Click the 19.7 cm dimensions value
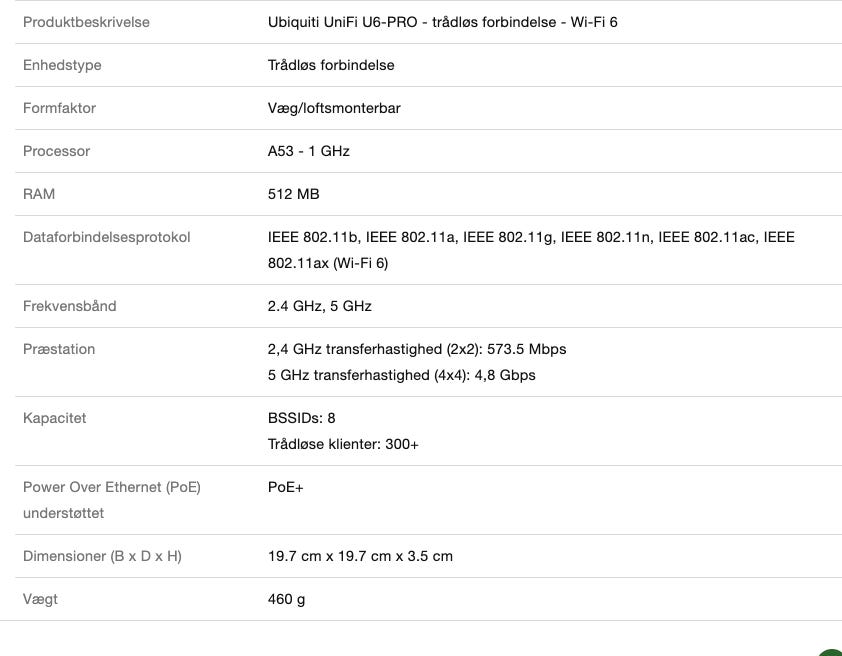This screenshot has width=842, height=656. click(360, 556)
